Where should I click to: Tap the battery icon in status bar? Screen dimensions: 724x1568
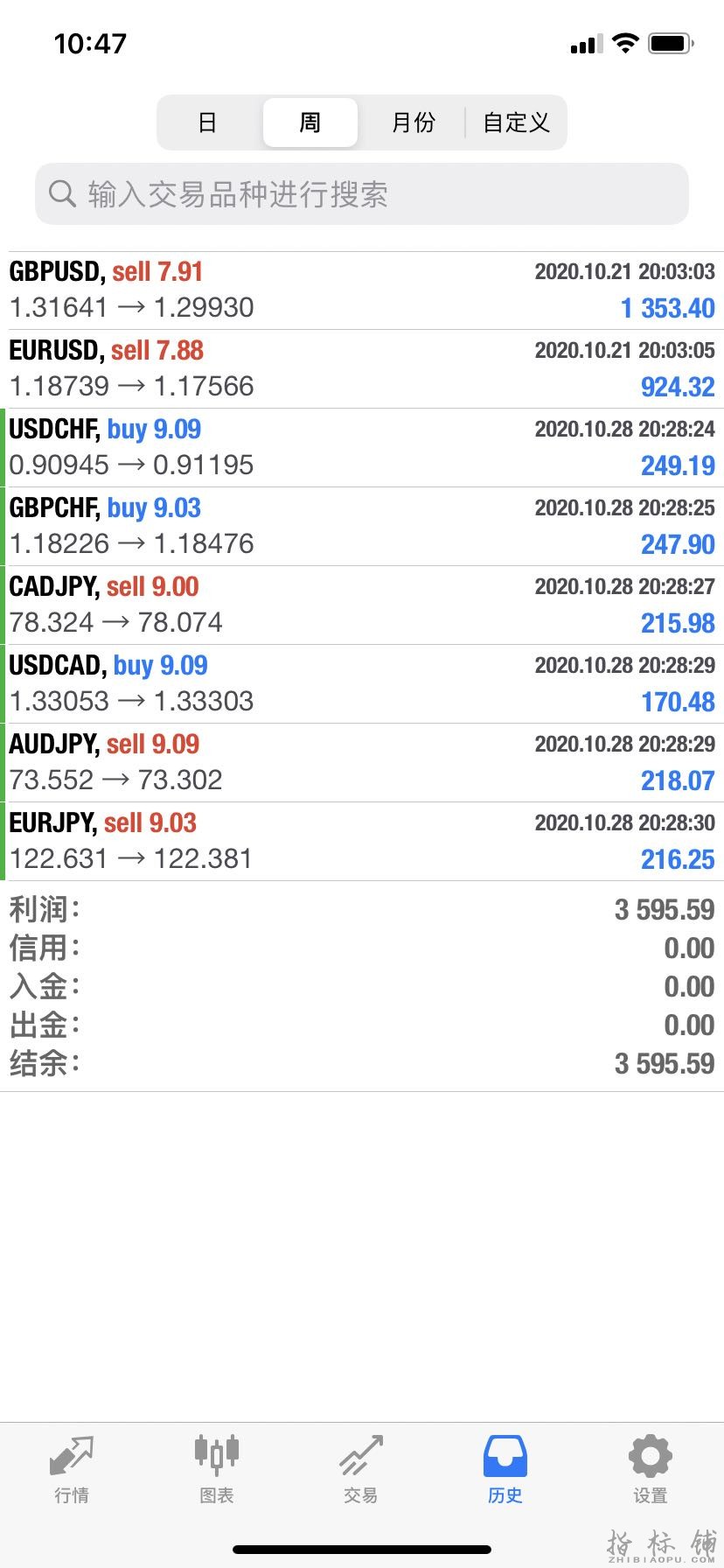click(x=672, y=43)
